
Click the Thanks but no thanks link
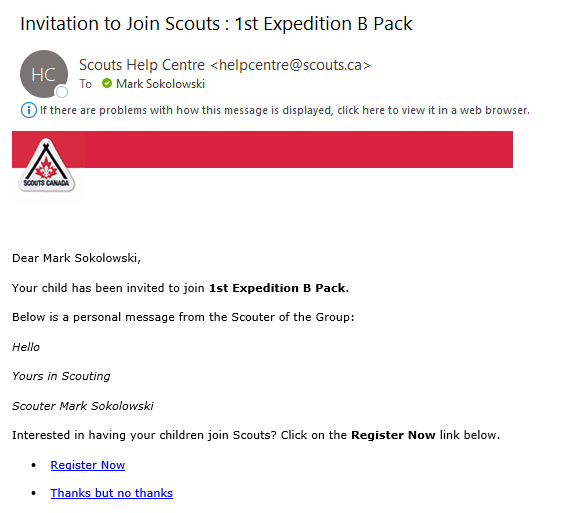click(112, 493)
